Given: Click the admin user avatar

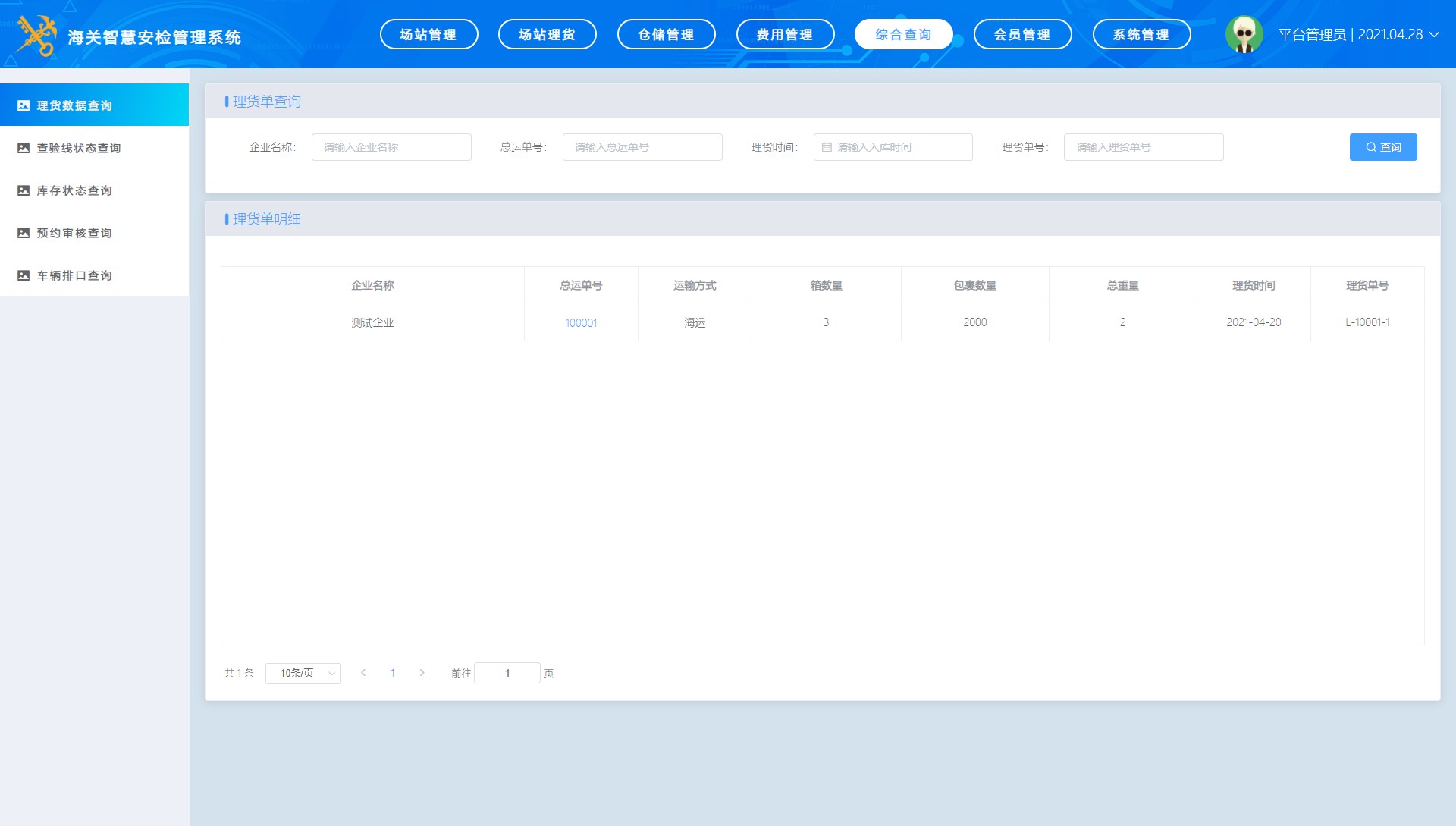Looking at the screenshot, I should pos(1244,34).
